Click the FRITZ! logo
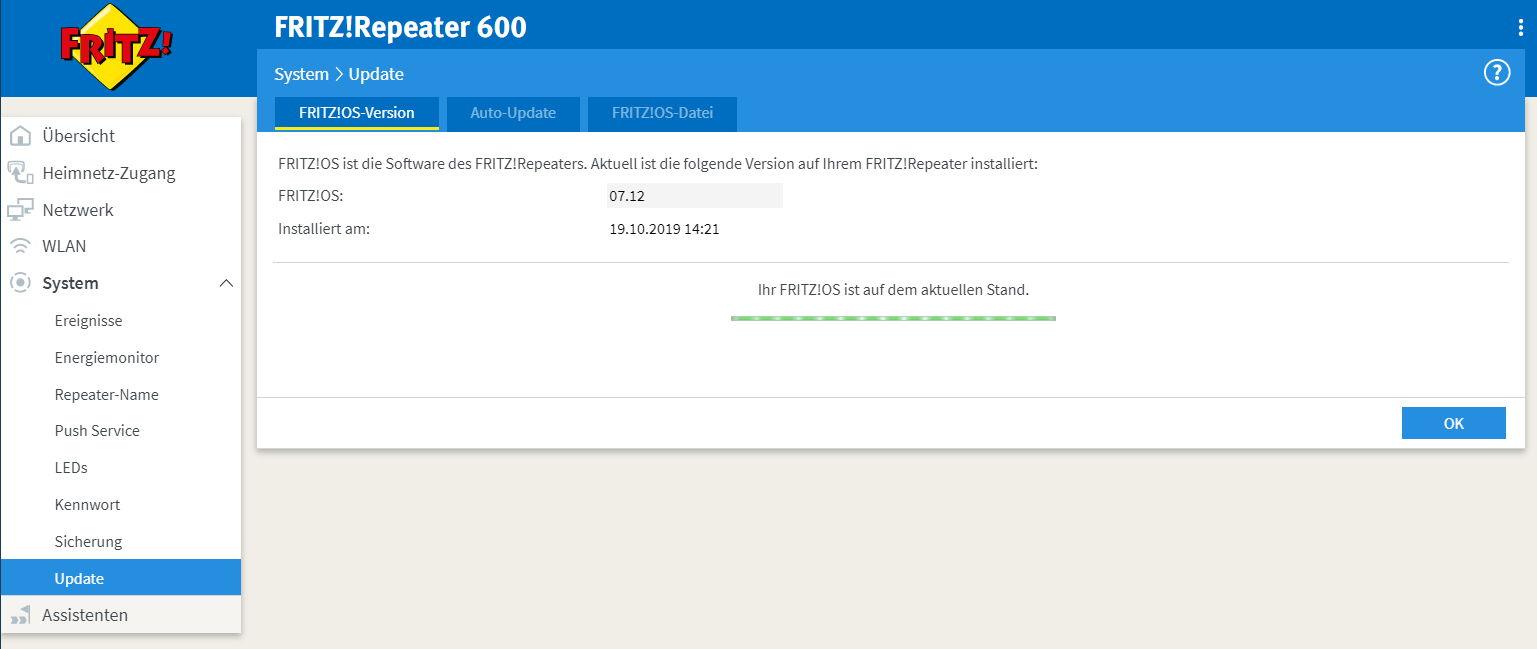 [x=117, y=46]
